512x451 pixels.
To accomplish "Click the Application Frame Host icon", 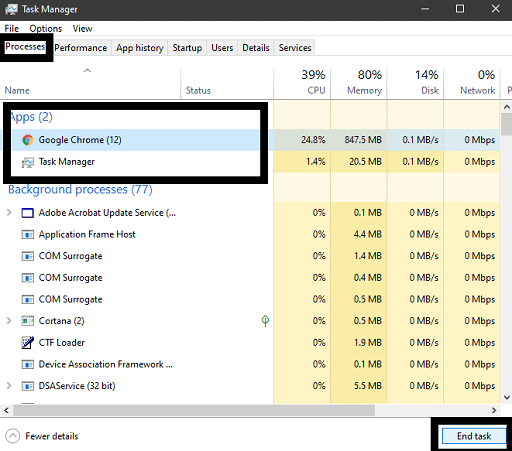I will 28,235.
